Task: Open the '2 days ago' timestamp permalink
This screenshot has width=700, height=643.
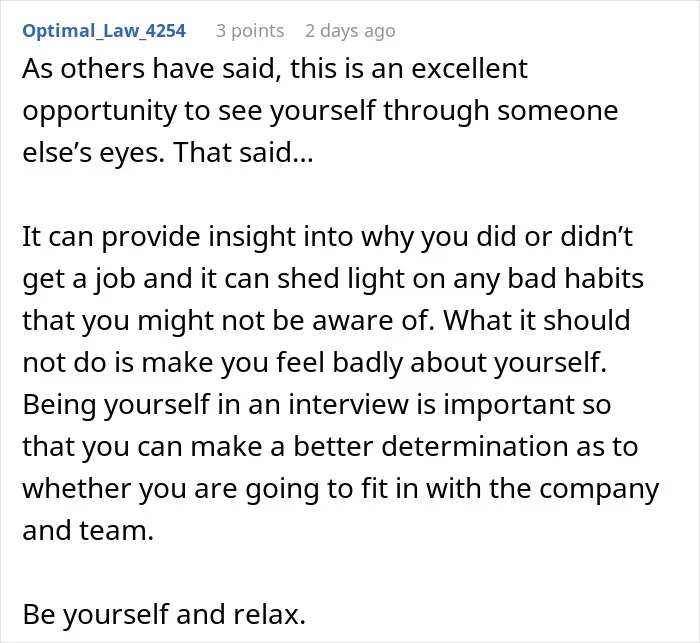Action: click(x=350, y=31)
